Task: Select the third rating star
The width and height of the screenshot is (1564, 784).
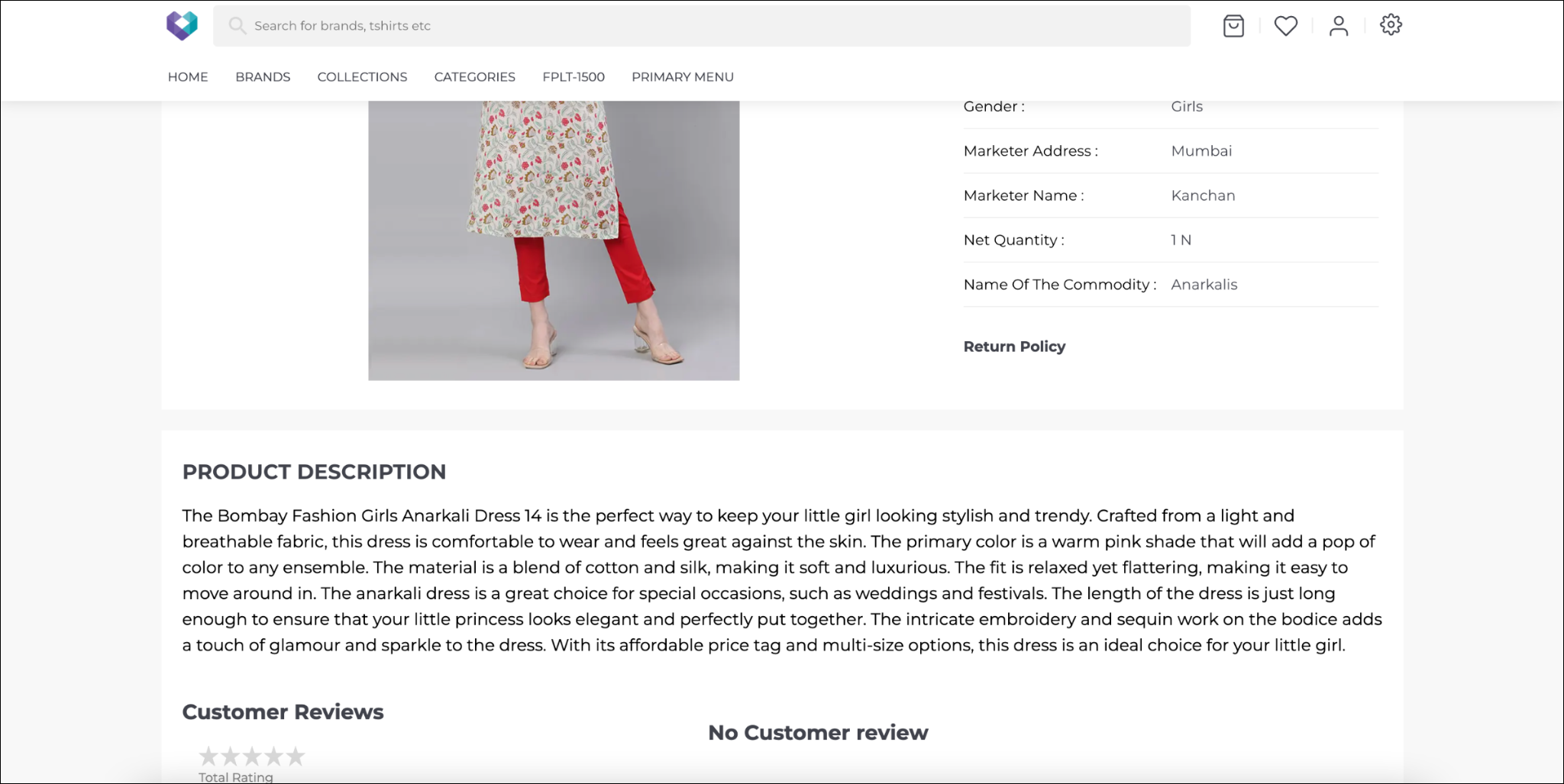Action: click(x=252, y=757)
